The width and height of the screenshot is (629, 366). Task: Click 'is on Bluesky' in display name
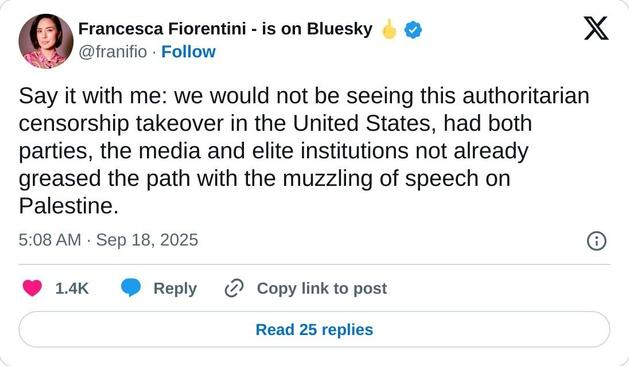click(317, 29)
